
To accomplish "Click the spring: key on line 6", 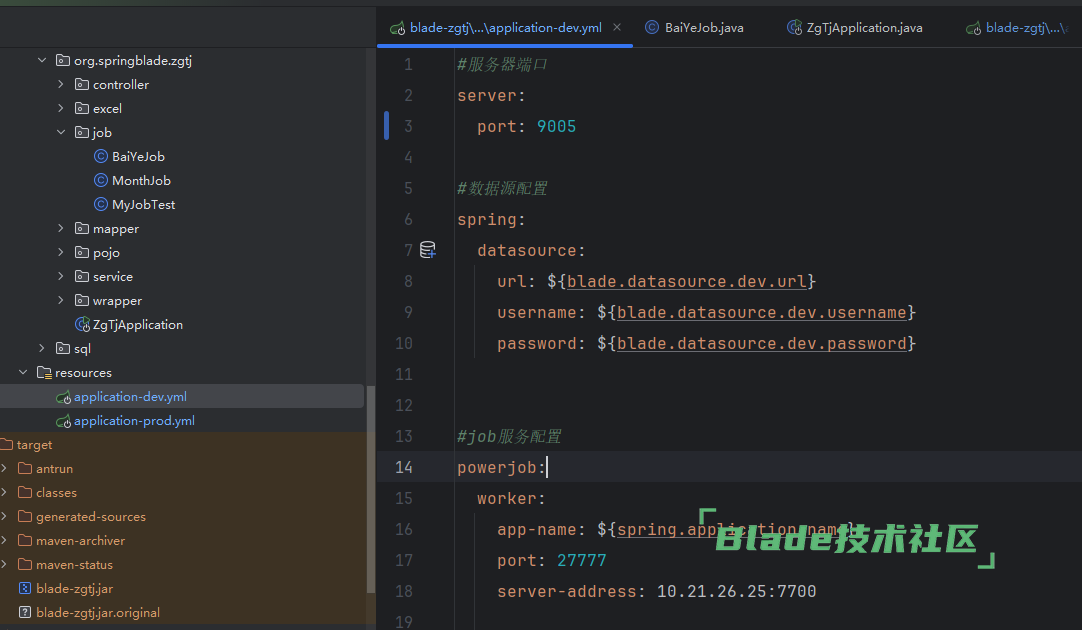I will point(491,219).
